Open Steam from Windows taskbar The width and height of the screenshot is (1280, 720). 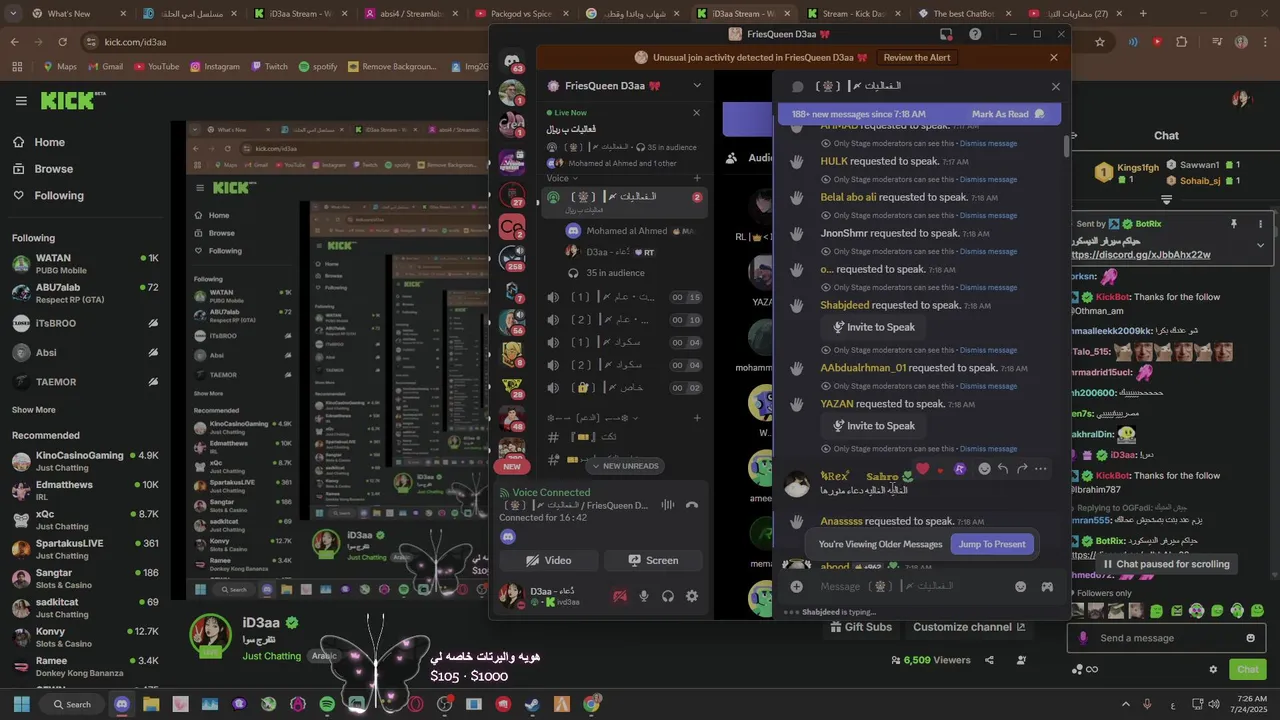tap(532, 704)
